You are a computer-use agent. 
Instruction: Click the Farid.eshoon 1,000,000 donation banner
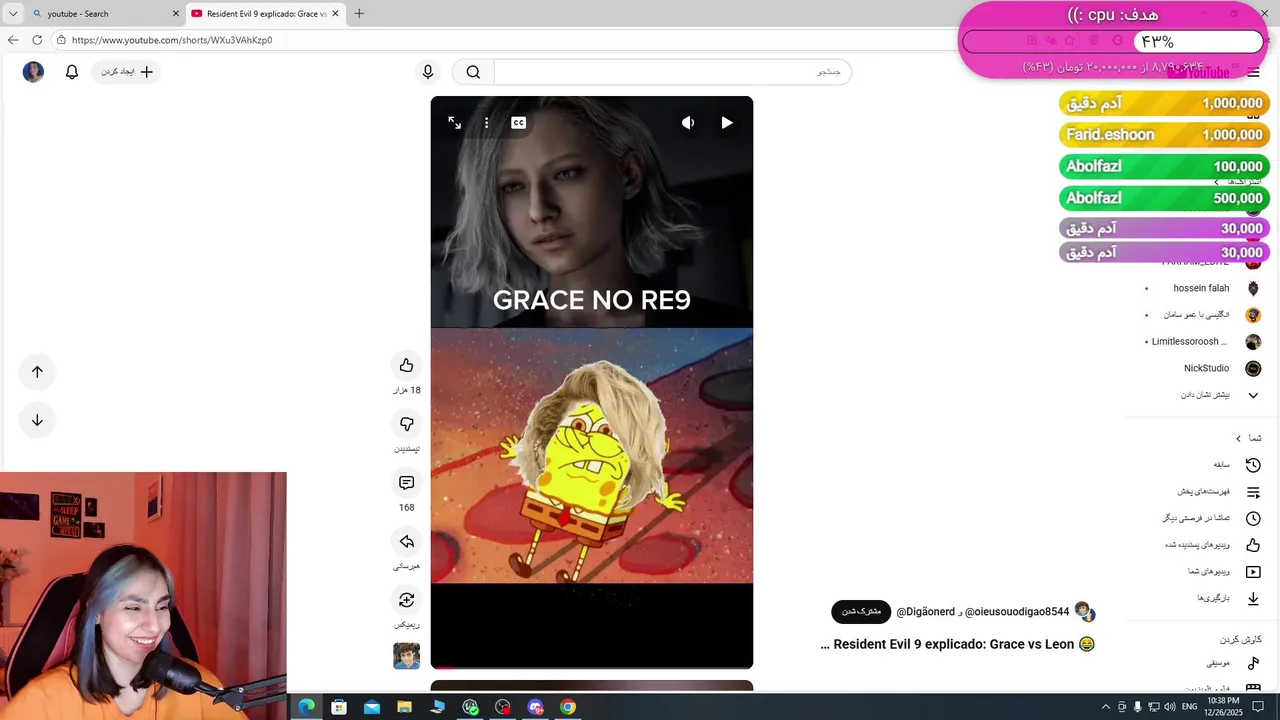(x=1164, y=135)
